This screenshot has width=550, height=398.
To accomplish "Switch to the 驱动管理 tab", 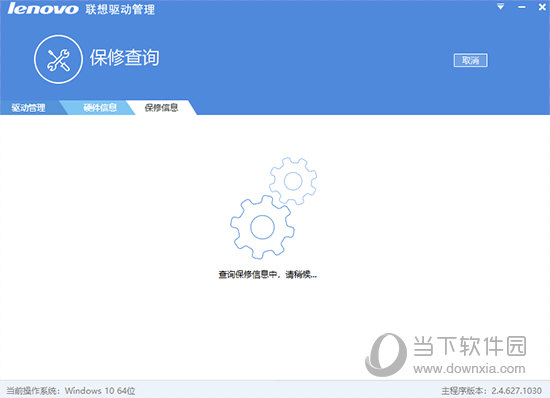I will pos(28,108).
